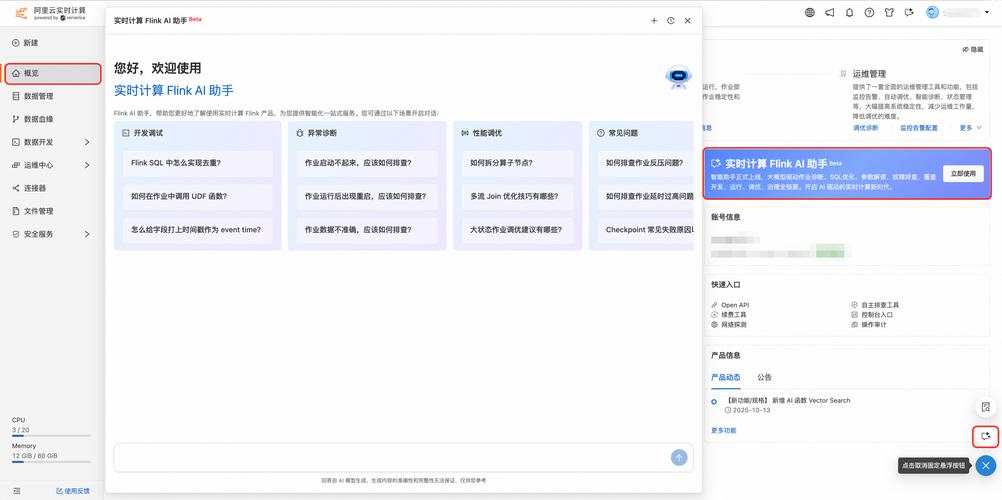The height and width of the screenshot is (500, 1002).
Task: Click the AI chat sparkle icon in top bar
Action: [x=909, y=12]
